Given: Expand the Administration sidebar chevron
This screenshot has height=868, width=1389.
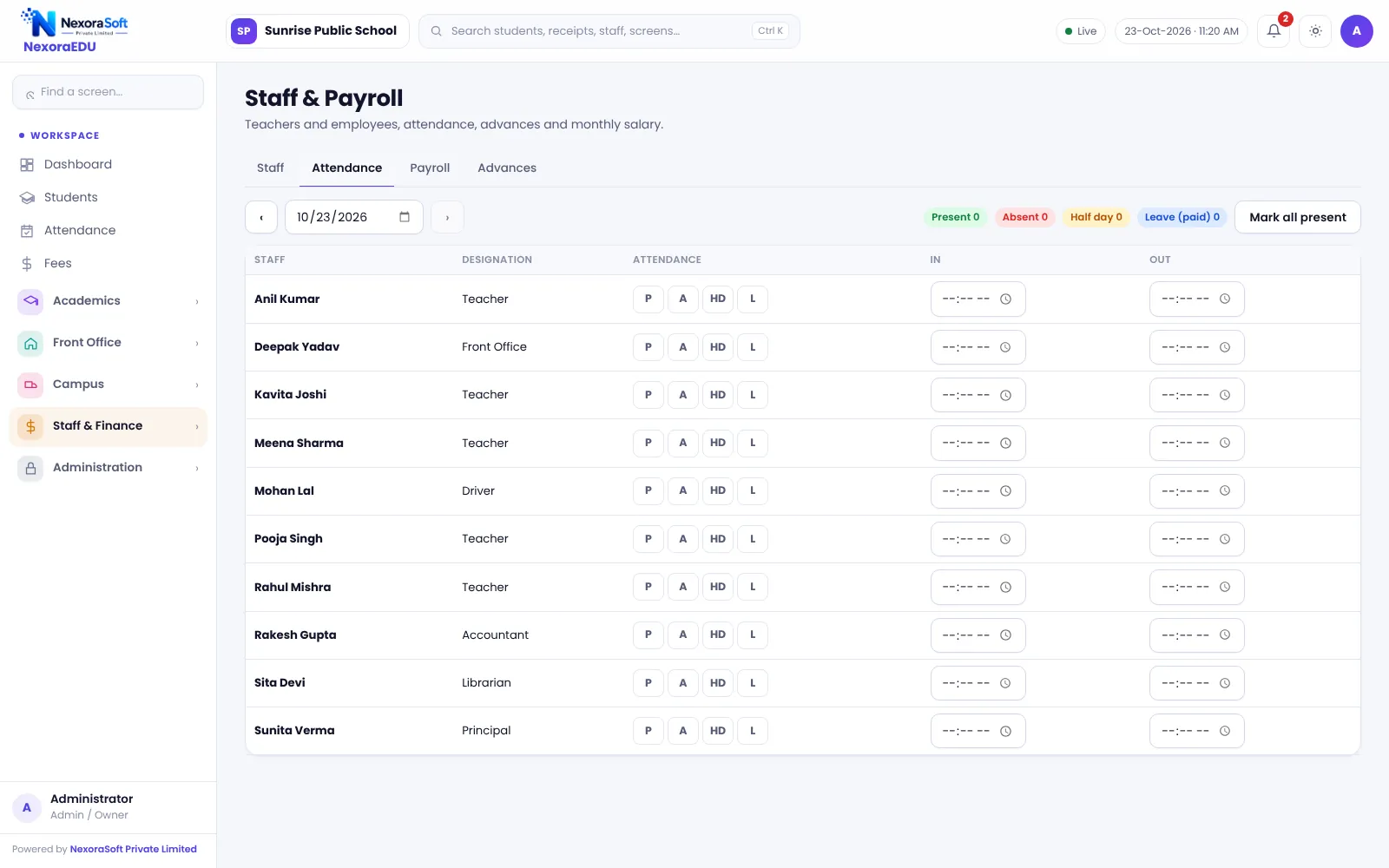Looking at the screenshot, I should click(197, 468).
